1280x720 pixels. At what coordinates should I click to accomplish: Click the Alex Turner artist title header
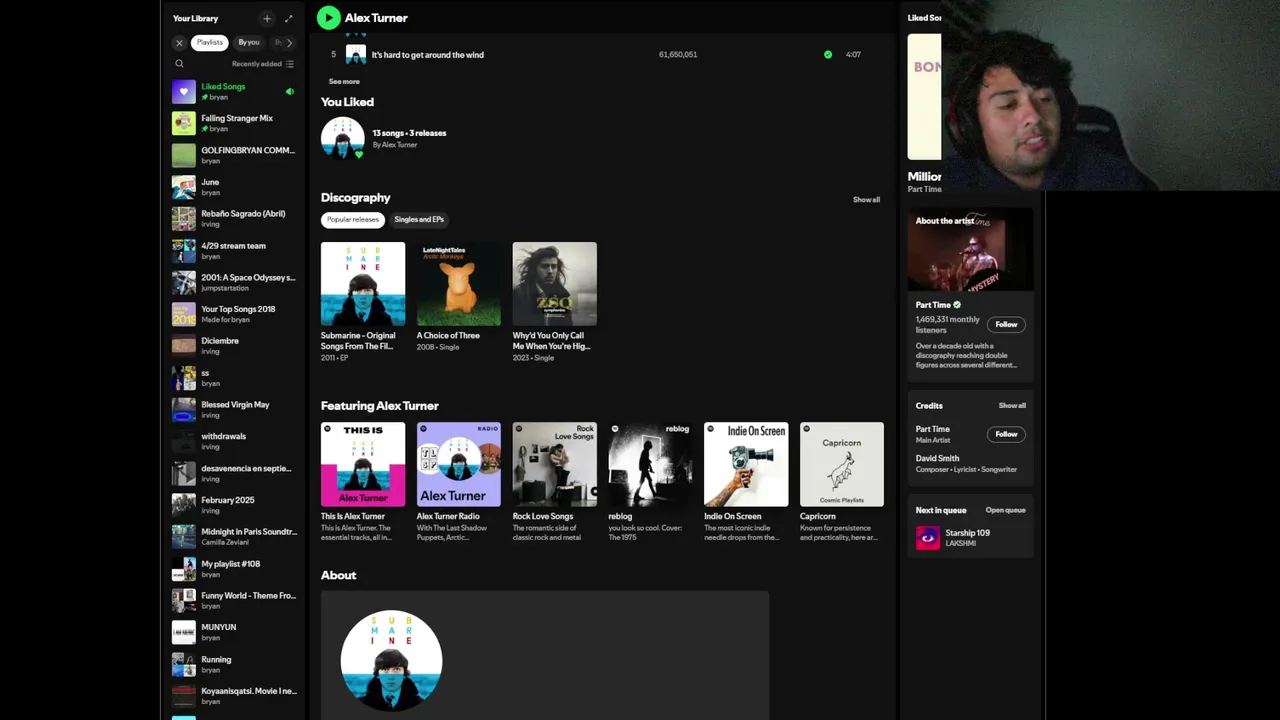pyautogui.click(x=376, y=18)
